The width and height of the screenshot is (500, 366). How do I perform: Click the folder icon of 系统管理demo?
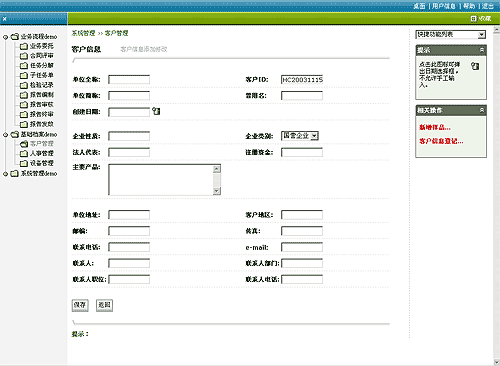pyautogui.click(x=14, y=173)
